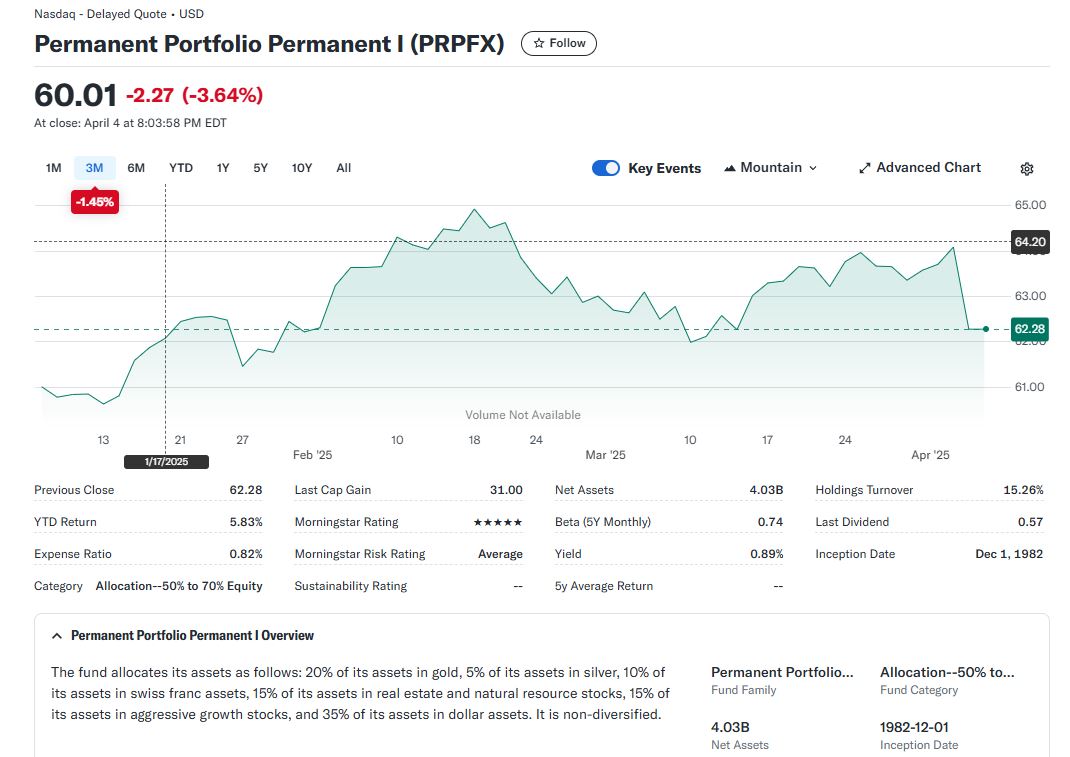
Task: Click the Morningstar five-star rating
Action: (497, 522)
